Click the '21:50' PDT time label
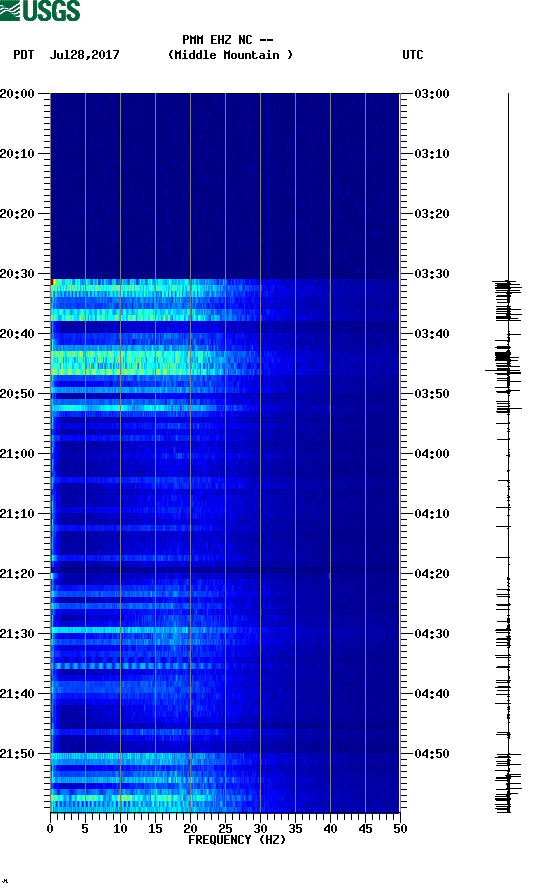This screenshot has width=552, height=892. point(17,754)
